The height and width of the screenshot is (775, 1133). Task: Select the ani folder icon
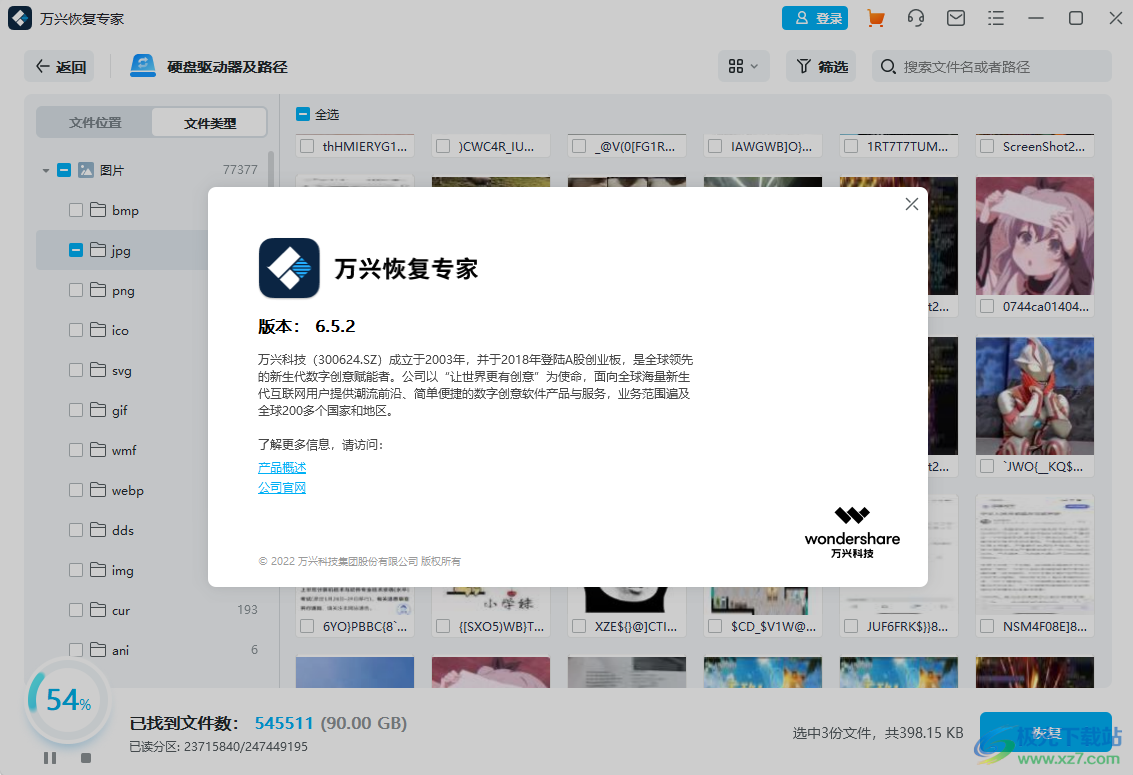tap(98, 649)
